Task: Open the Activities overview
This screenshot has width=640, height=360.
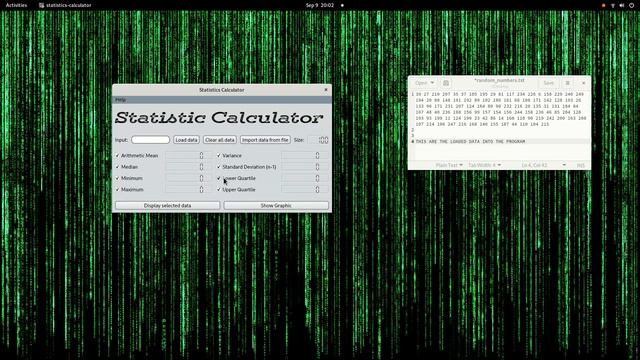Action: tap(16, 5)
